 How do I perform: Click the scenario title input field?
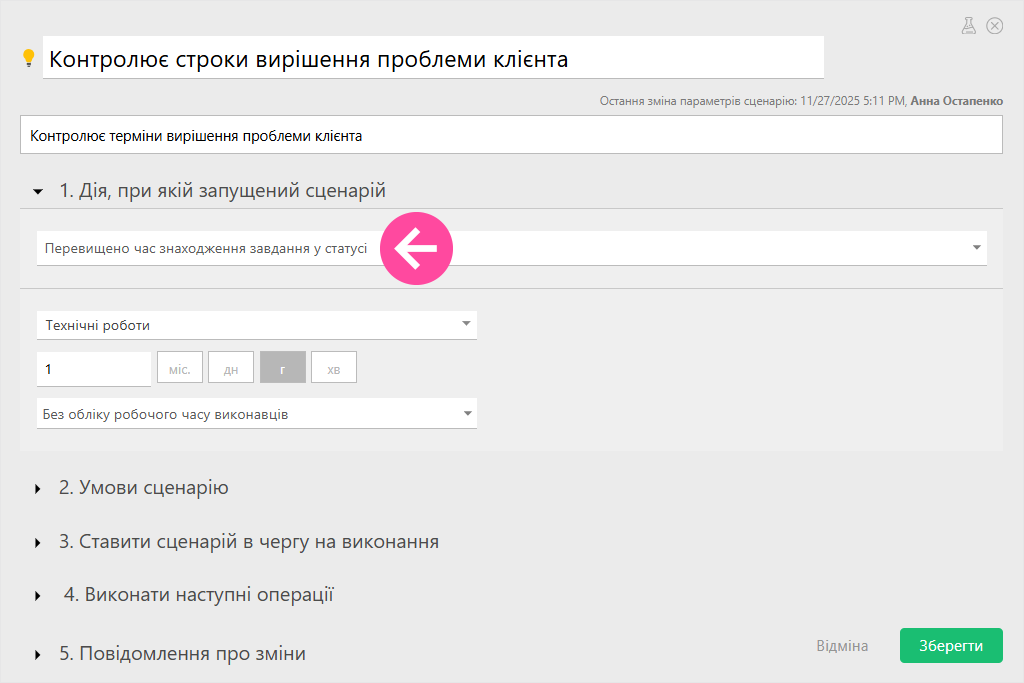tap(433, 59)
